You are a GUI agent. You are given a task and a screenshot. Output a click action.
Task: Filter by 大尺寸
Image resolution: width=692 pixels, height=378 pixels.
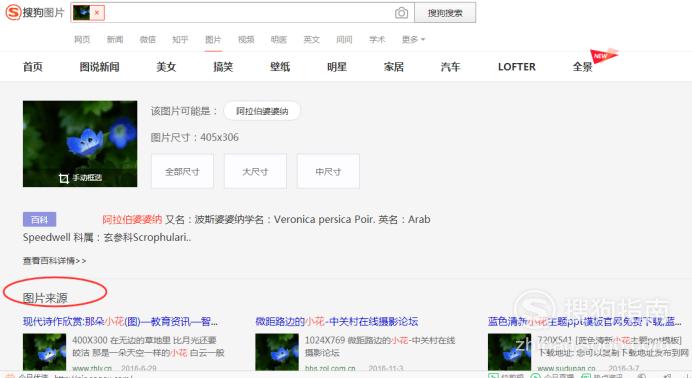click(256, 171)
